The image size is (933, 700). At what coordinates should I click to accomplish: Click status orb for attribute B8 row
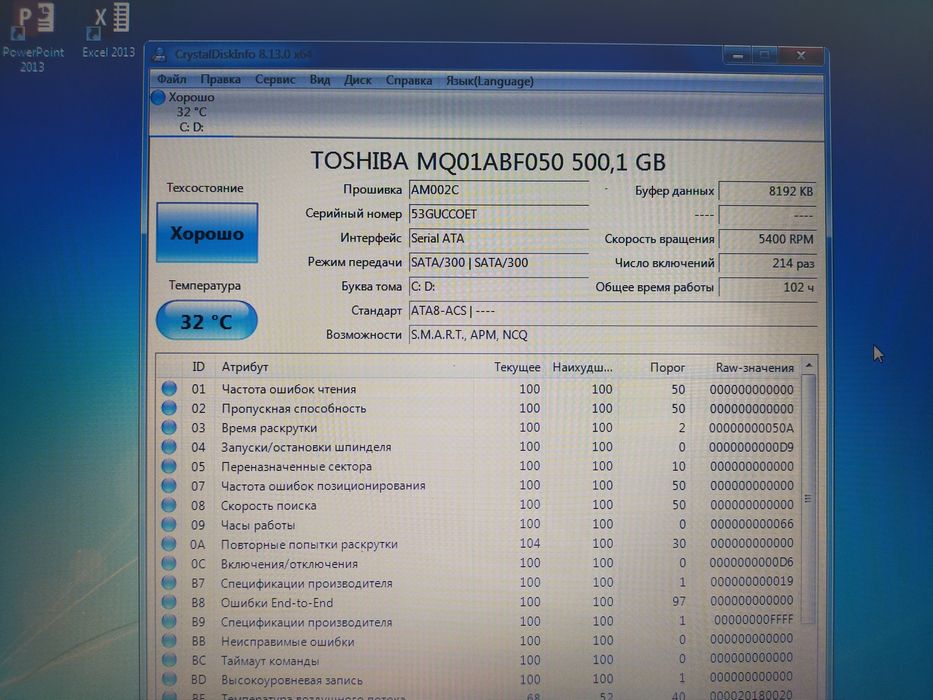(169, 602)
